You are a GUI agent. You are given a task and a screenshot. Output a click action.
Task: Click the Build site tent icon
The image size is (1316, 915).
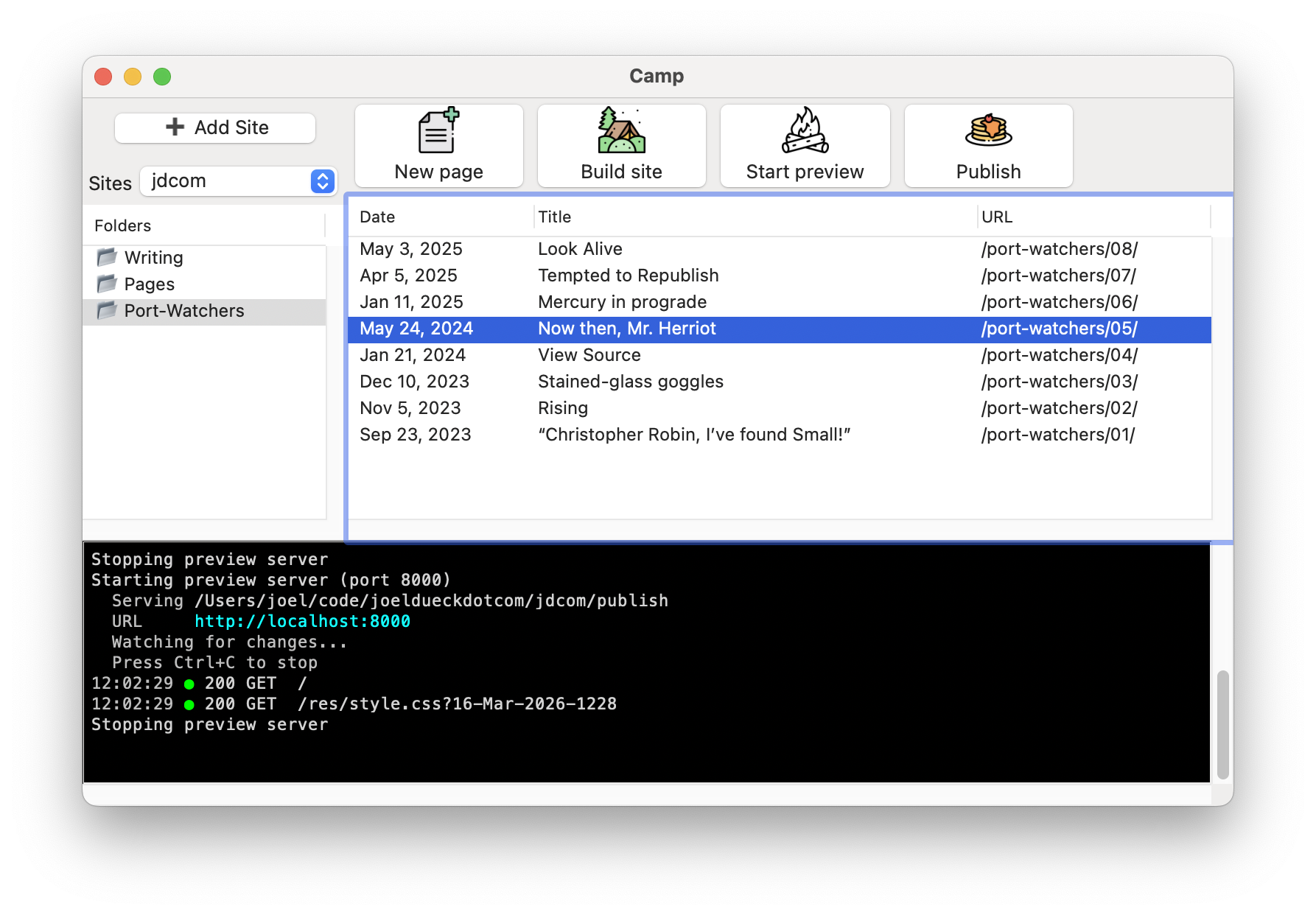point(621,131)
